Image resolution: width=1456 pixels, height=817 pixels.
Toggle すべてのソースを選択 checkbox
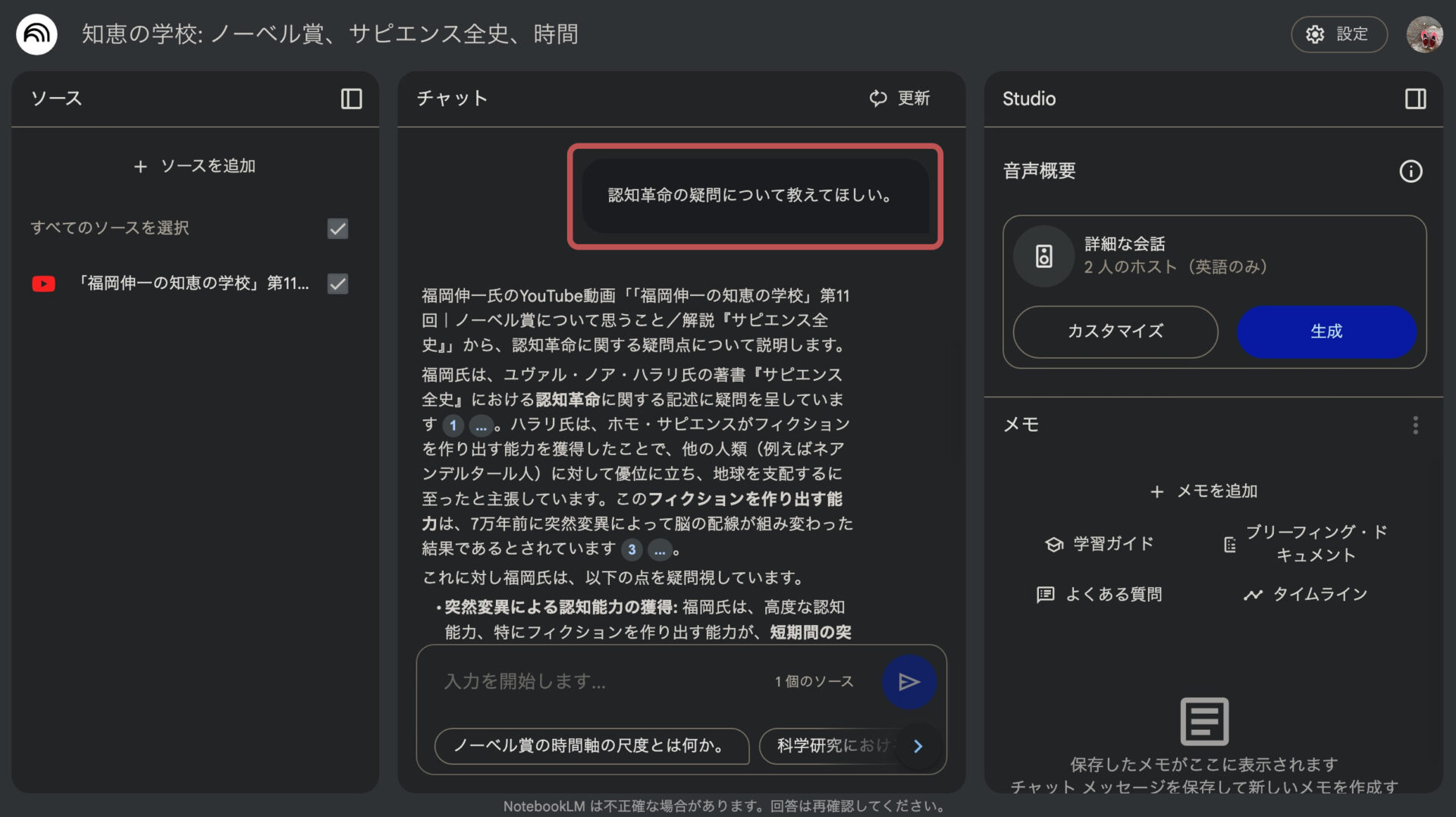coord(337,228)
